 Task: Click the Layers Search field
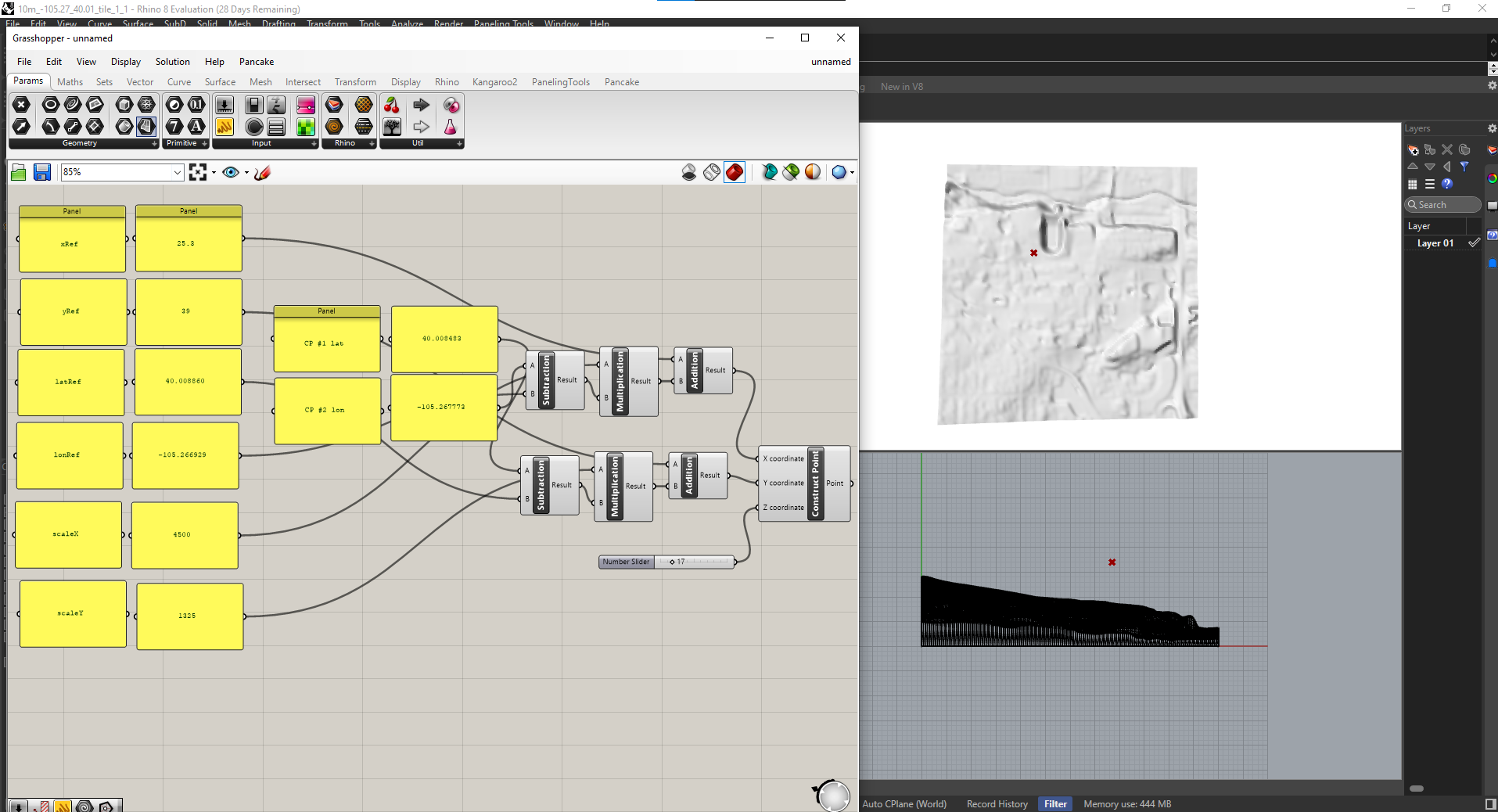1443,205
